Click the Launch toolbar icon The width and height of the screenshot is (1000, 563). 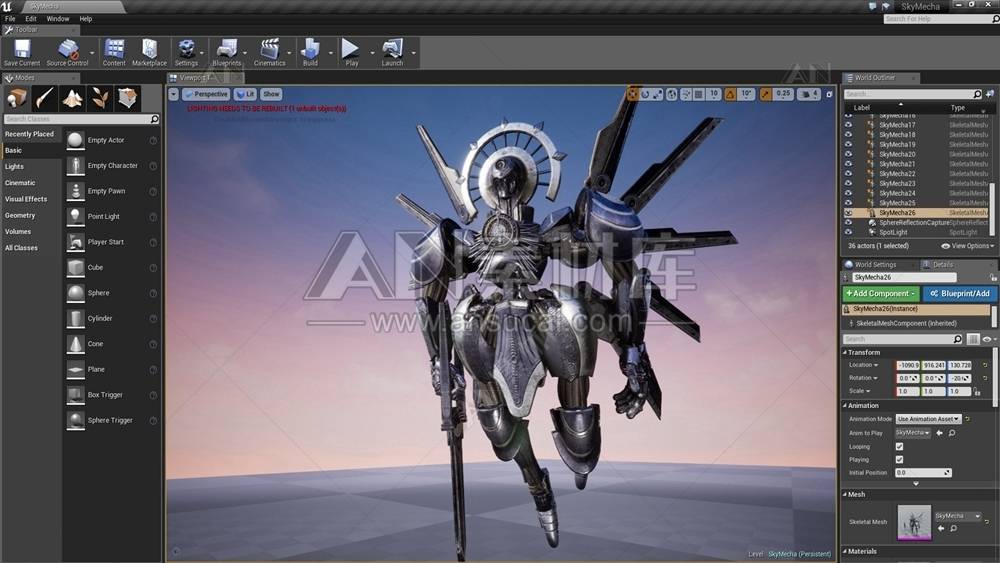[x=392, y=52]
